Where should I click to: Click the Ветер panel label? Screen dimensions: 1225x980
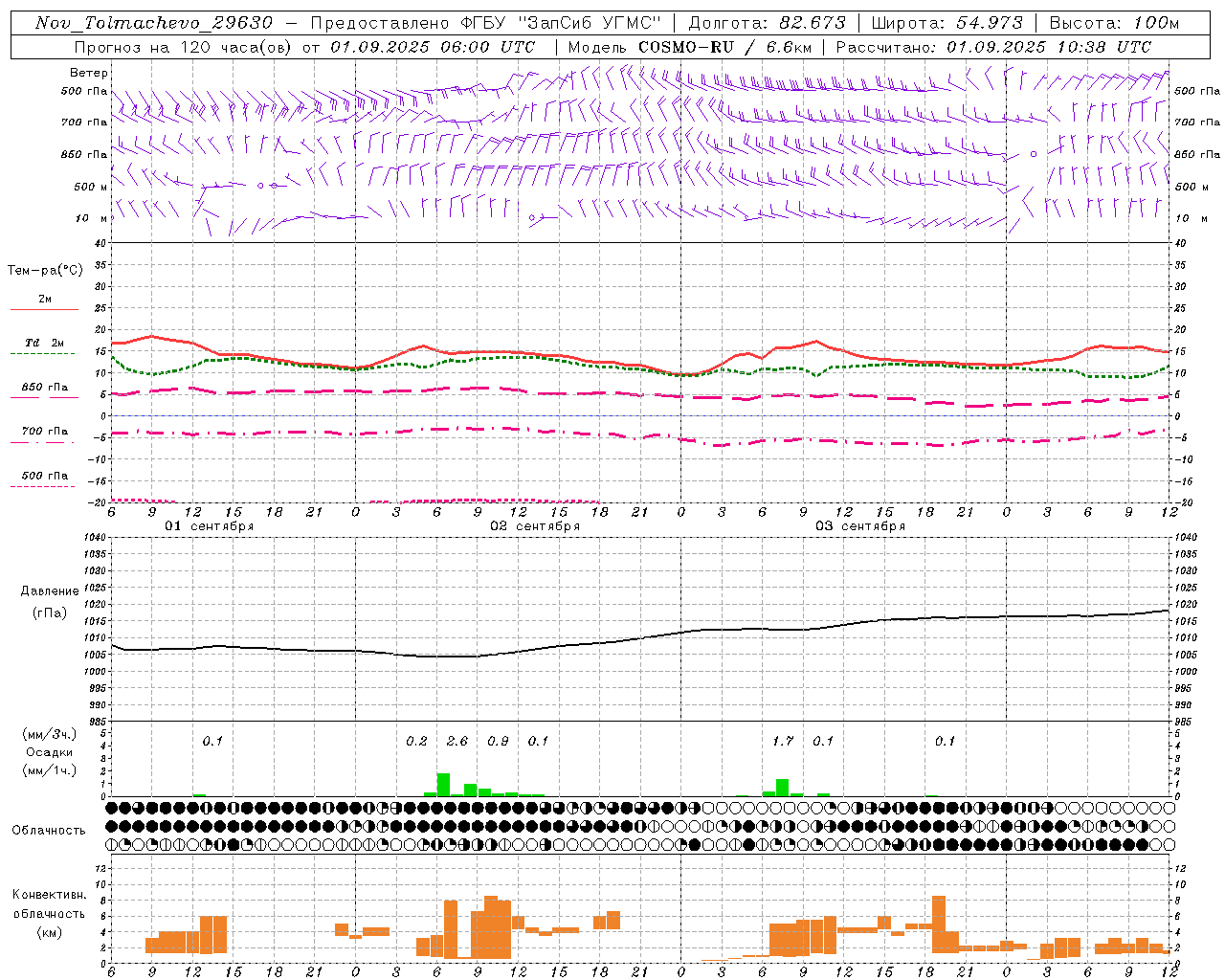tap(89, 73)
